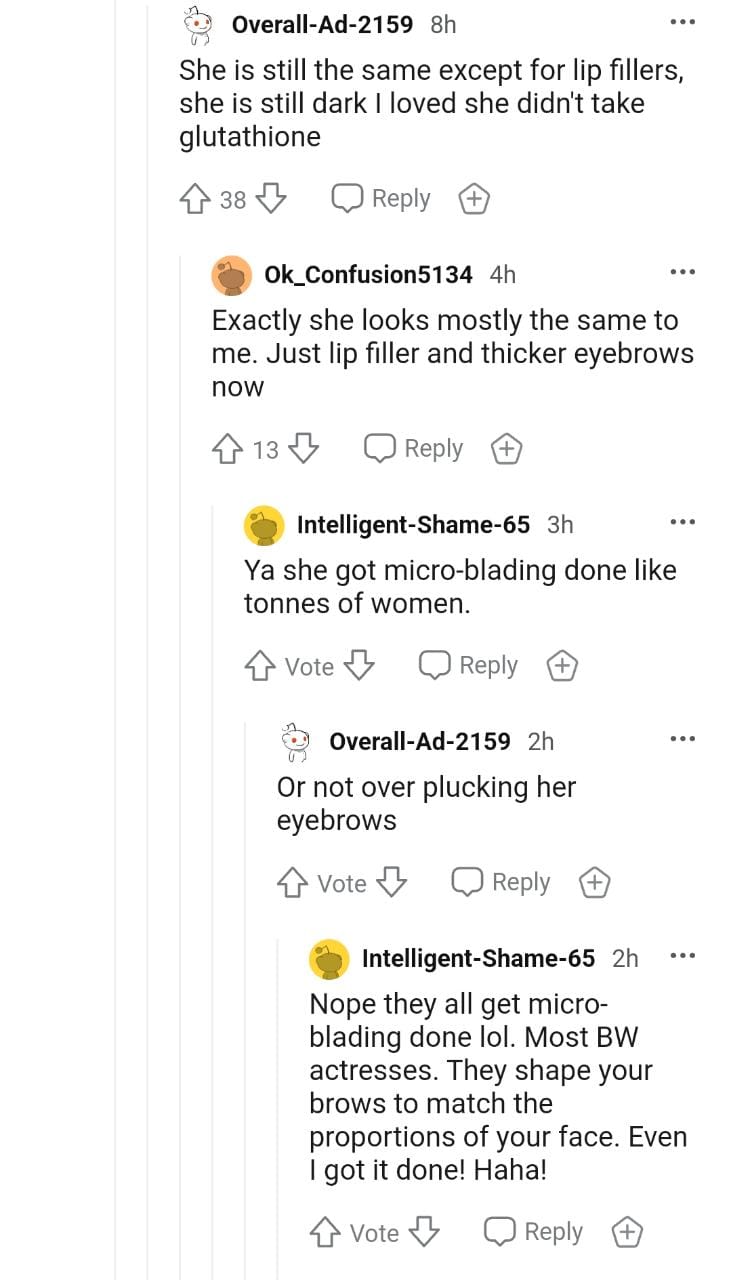Viewport: 731px width, 1280px height.
Task: Upvote Ok_Confusion5134's comment with 13 votes
Action: click(x=226, y=449)
